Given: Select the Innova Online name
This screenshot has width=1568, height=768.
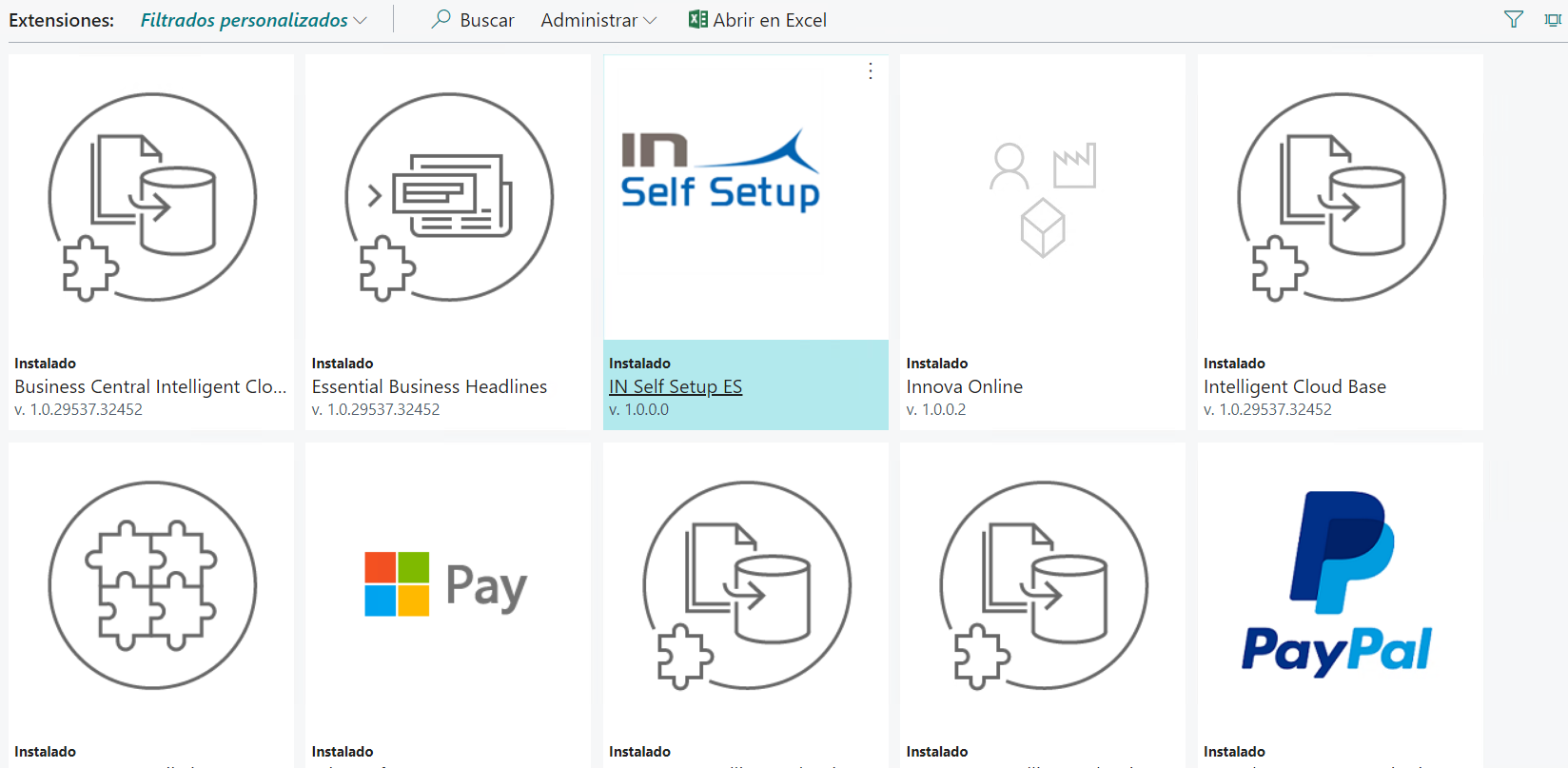Looking at the screenshot, I should click(x=964, y=386).
